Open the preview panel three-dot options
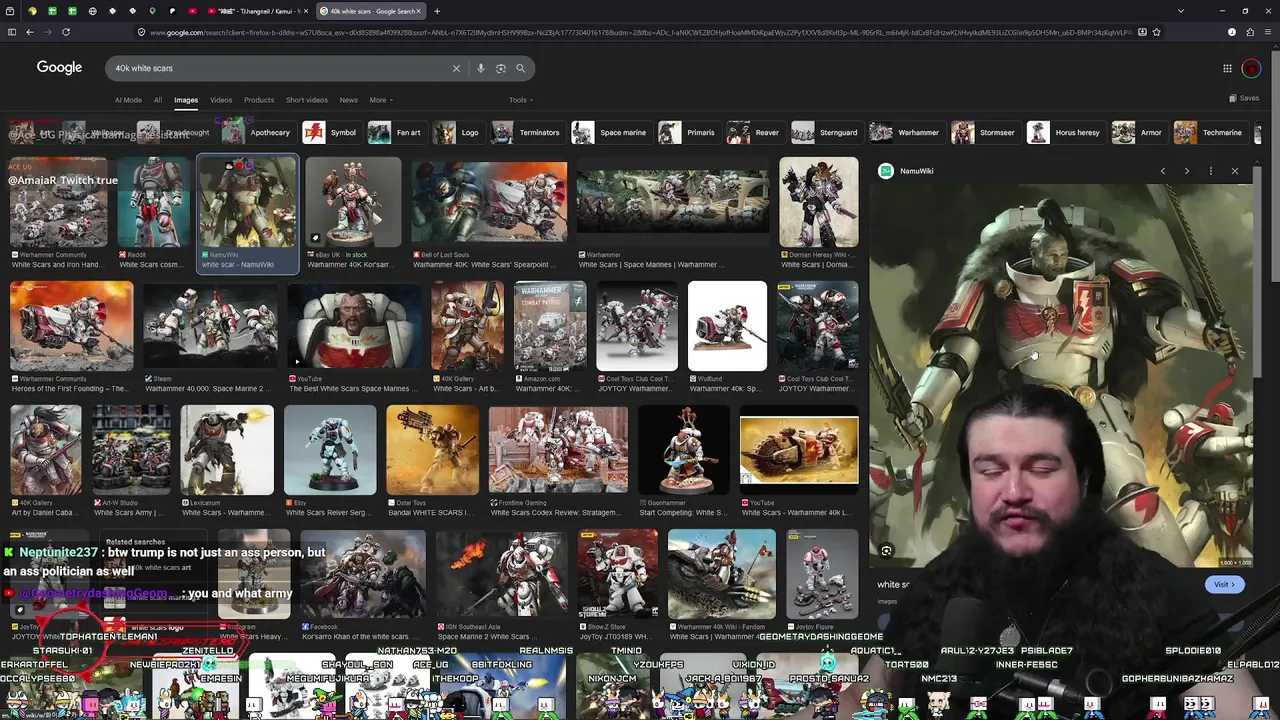The width and height of the screenshot is (1280, 720). coord(1211,171)
